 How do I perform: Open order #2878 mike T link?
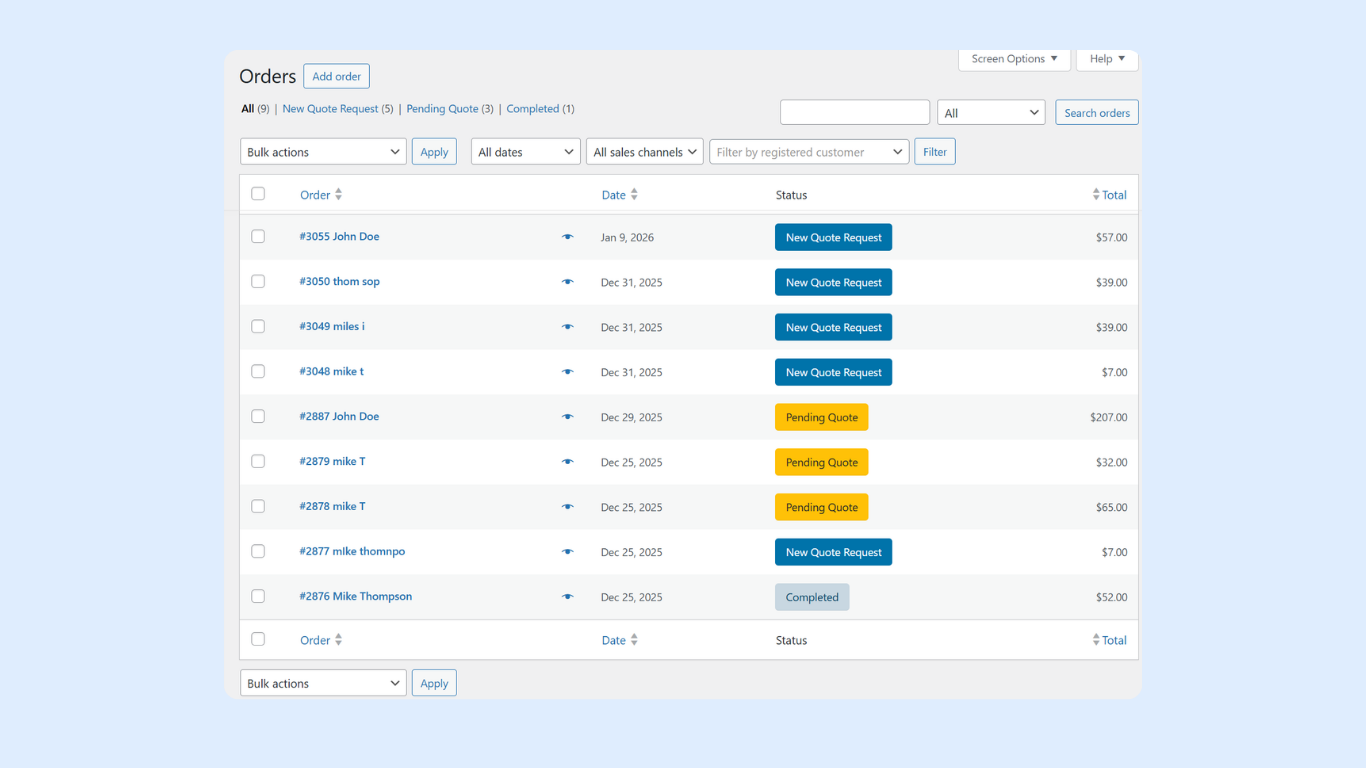[x=332, y=506]
